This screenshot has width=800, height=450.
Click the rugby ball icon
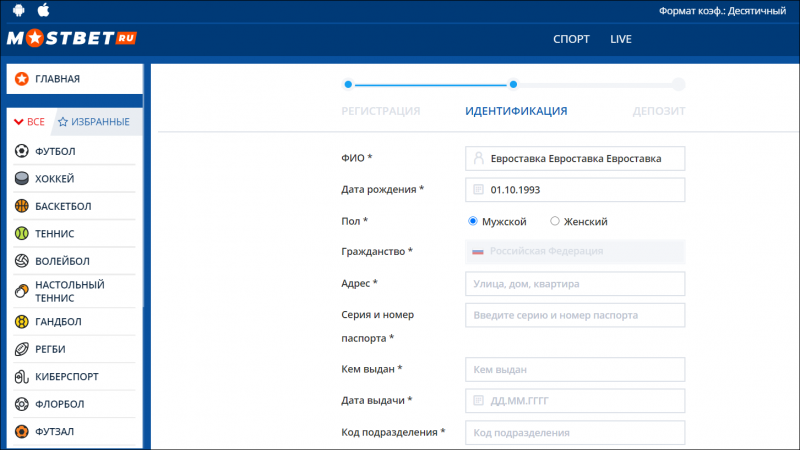pos(21,349)
